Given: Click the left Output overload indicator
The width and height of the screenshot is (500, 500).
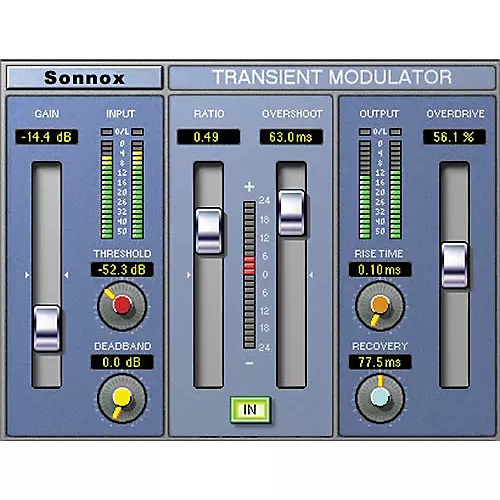Looking at the screenshot, I should (365, 132).
